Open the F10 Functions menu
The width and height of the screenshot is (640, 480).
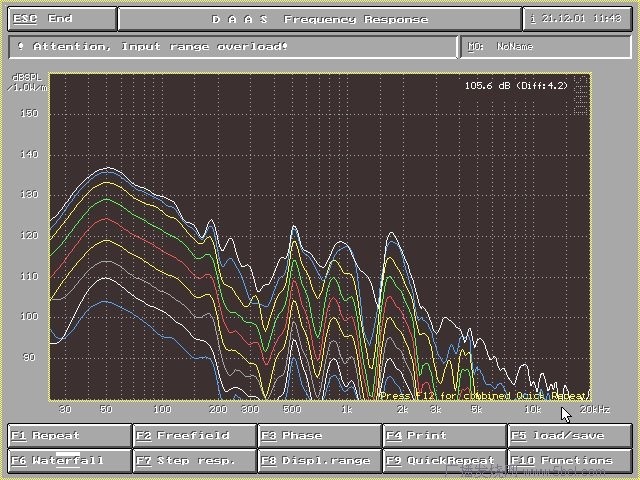570,461
